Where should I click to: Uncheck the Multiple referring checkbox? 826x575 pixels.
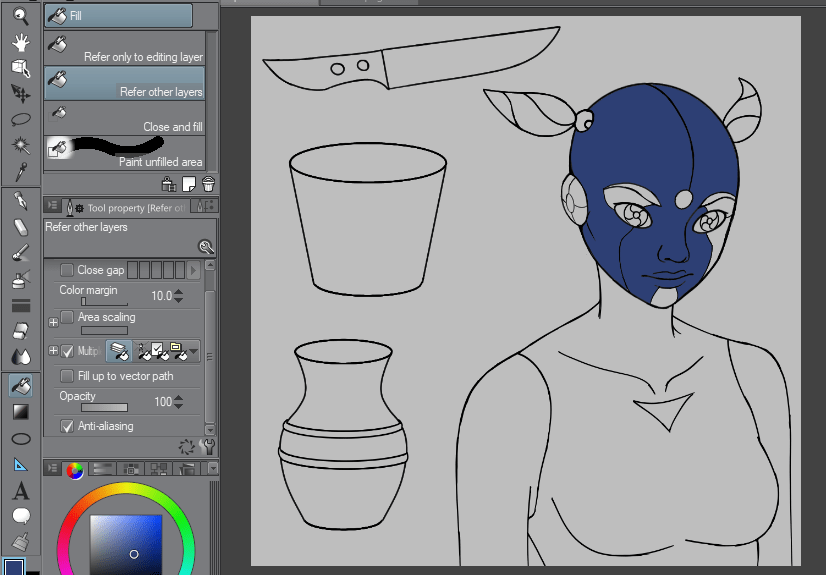[67, 351]
